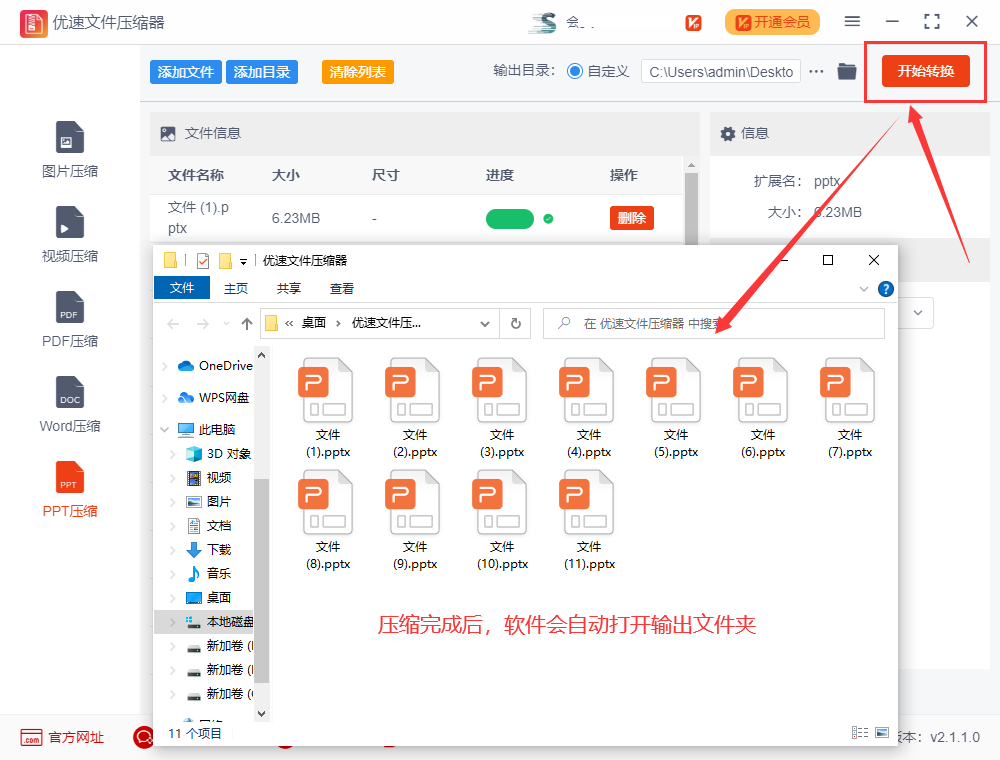Select the PPT压缩 tool in sidebar
1000x760 pixels.
coord(70,489)
